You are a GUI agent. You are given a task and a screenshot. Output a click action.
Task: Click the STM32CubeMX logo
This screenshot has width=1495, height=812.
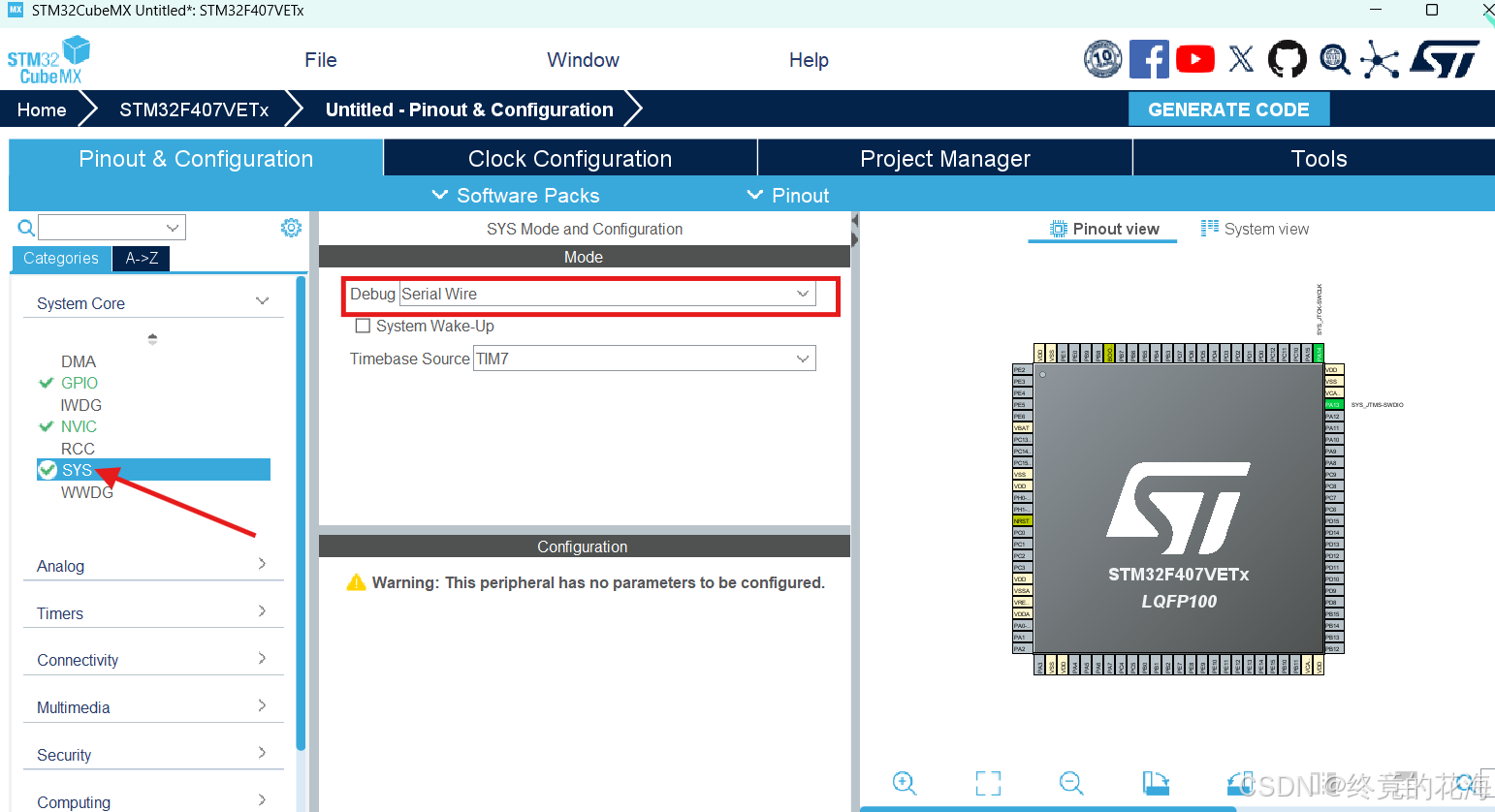pyautogui.click(x=48, y=60)
